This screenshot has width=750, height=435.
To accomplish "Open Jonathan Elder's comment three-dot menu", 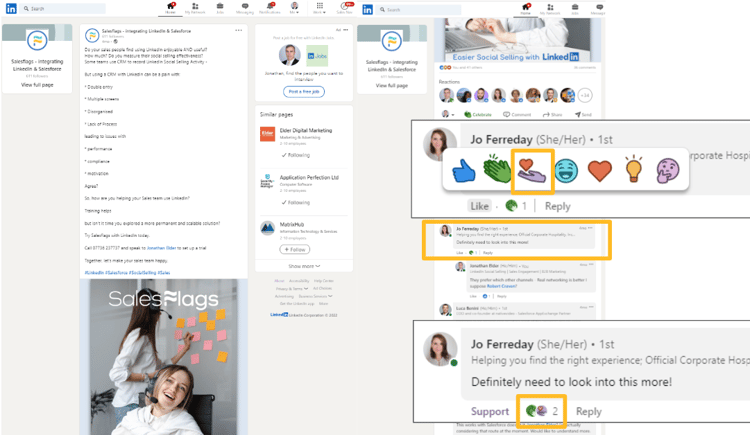I will point(591,264).
